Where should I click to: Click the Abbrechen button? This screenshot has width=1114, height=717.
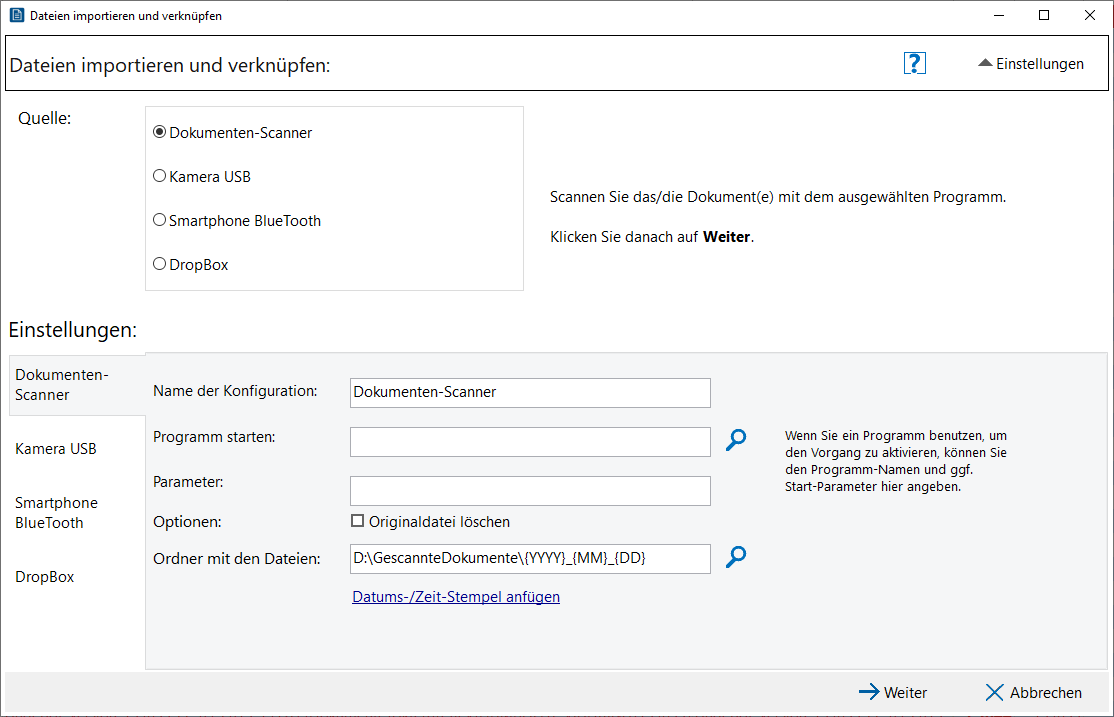1034,692
